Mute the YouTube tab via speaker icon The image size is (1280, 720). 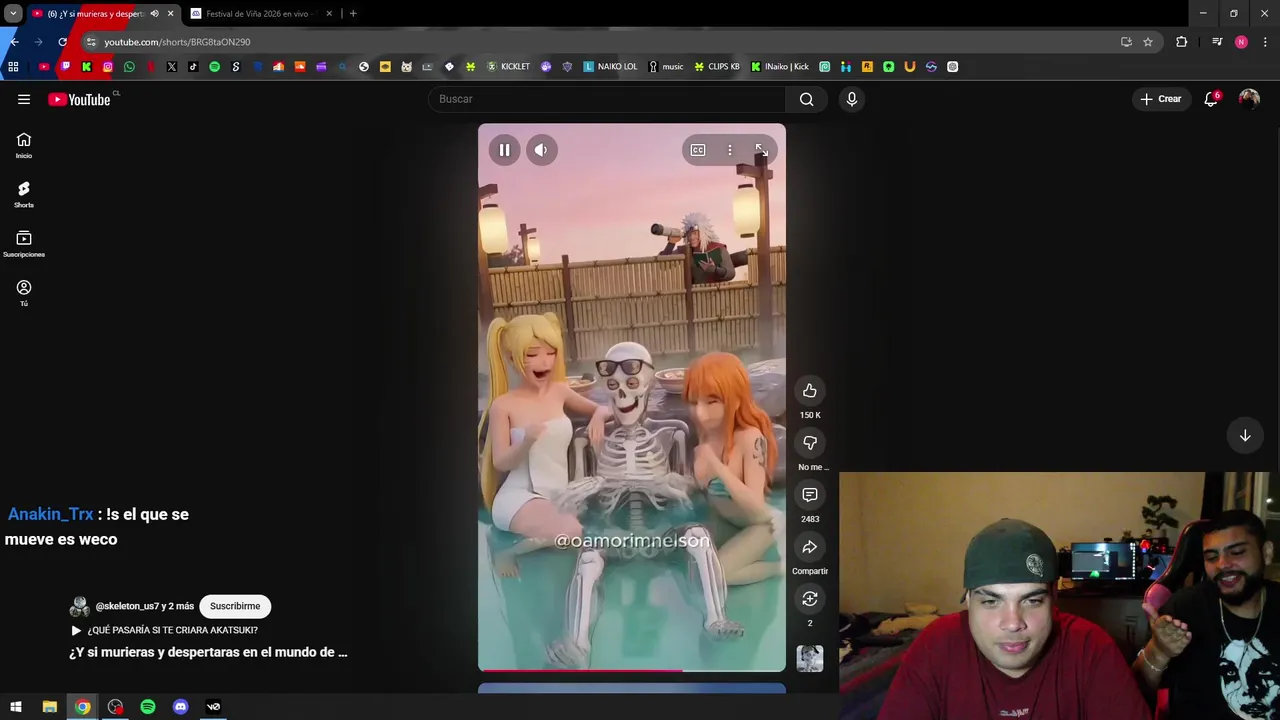click(x=154, y=14)
